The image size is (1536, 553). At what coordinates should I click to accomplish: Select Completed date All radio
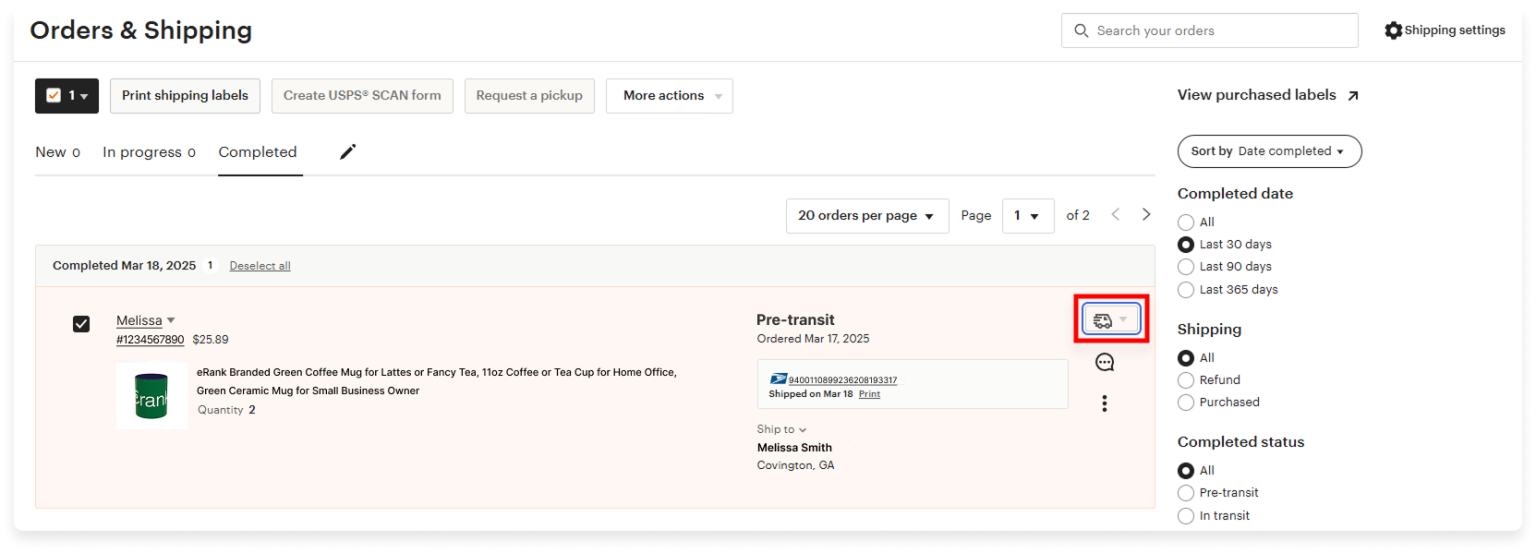pyautogui.click(x=1186, y=222)
